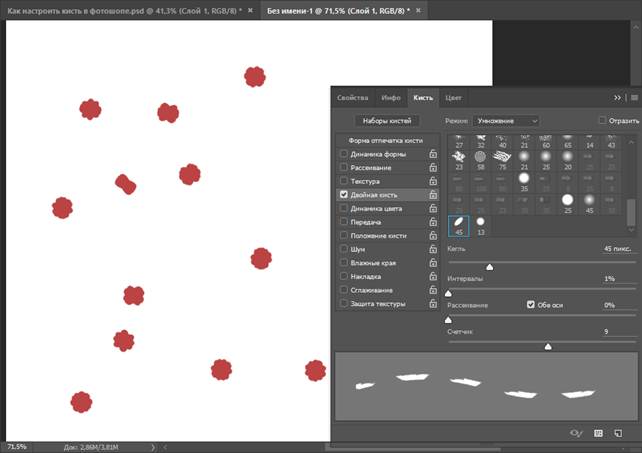Activate the Без имени-1 document tab
The width and height of the screenshot is (642, 453).
[338, 11]
